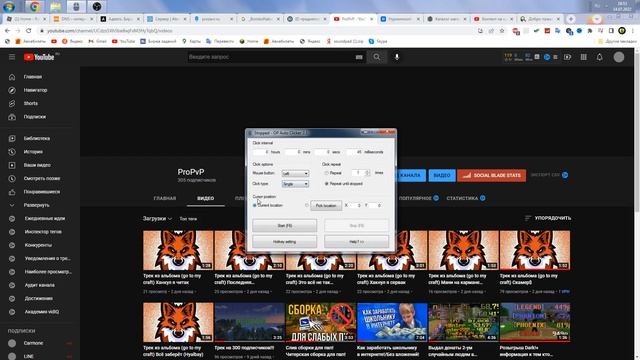Open the Упорядочить sort menu
Screen dimensions: 640x360
548,218
